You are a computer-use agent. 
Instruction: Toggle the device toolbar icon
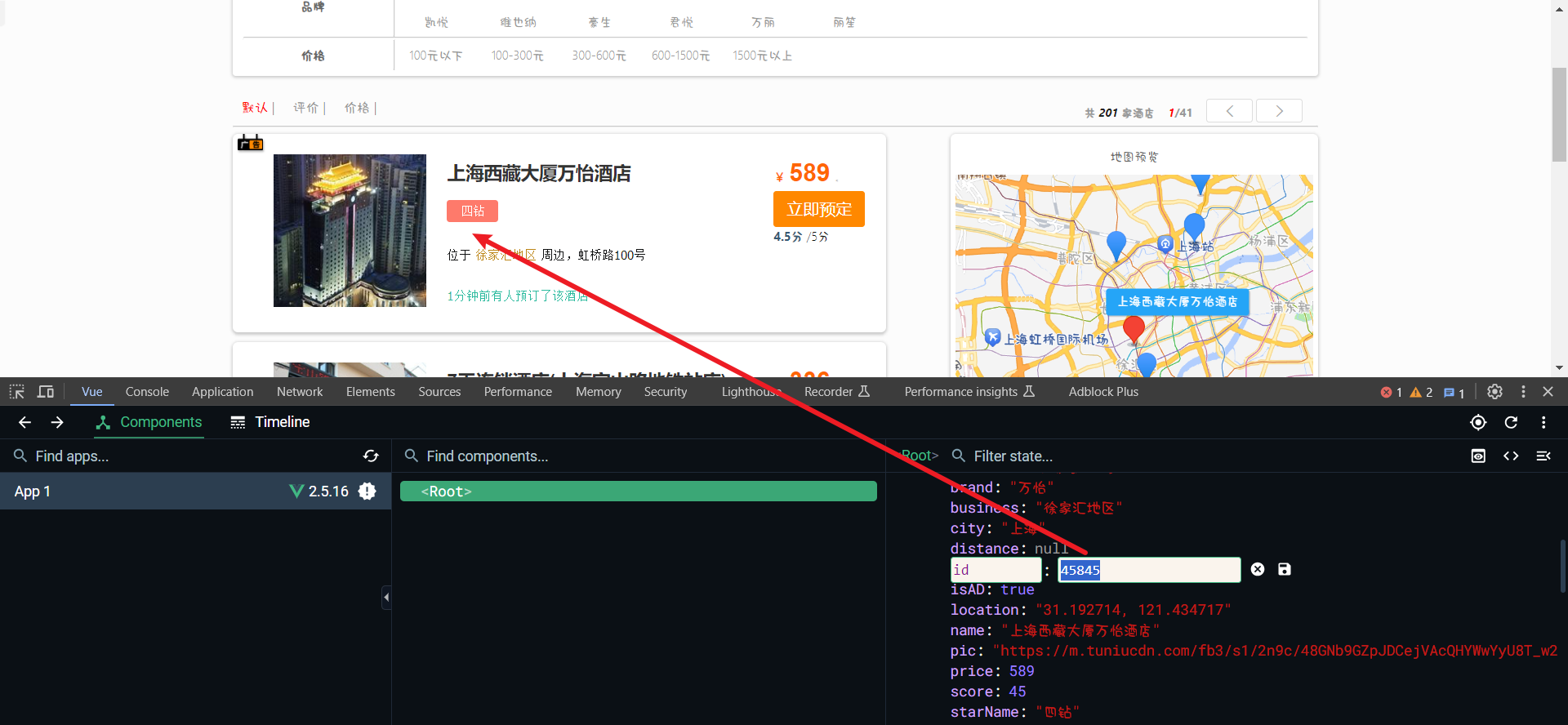46,392
